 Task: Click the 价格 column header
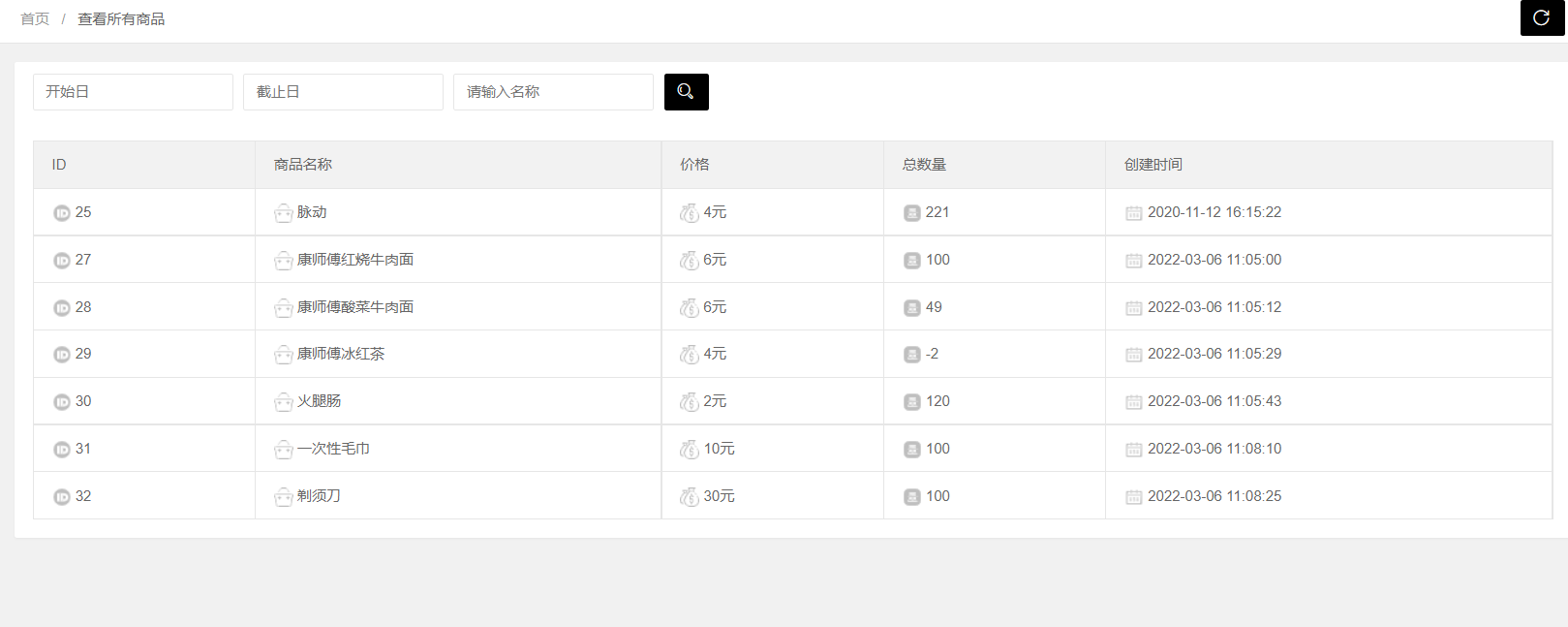[694, 165]
